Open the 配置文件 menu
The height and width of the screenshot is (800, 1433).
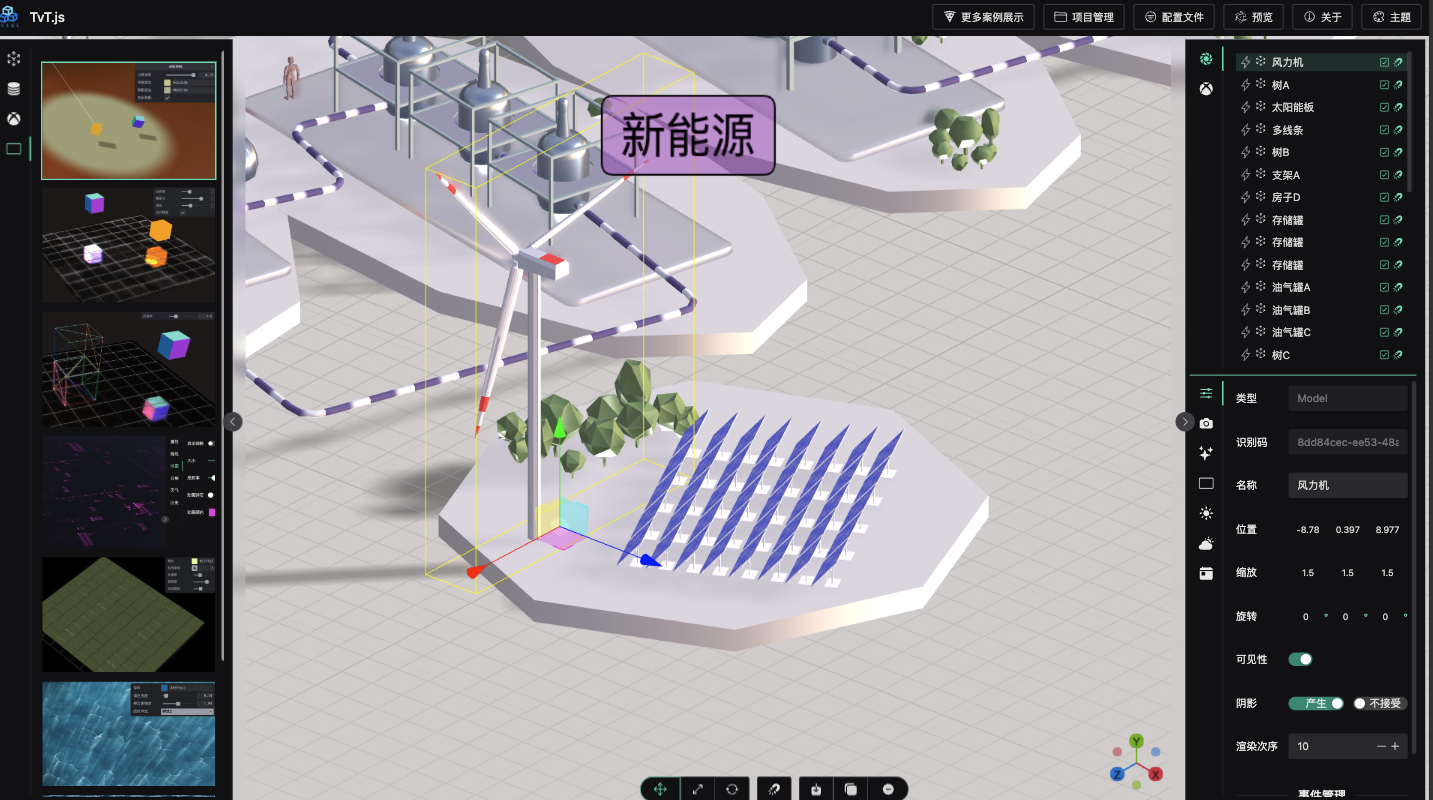pyautogui.click(x=1174, y=17)
